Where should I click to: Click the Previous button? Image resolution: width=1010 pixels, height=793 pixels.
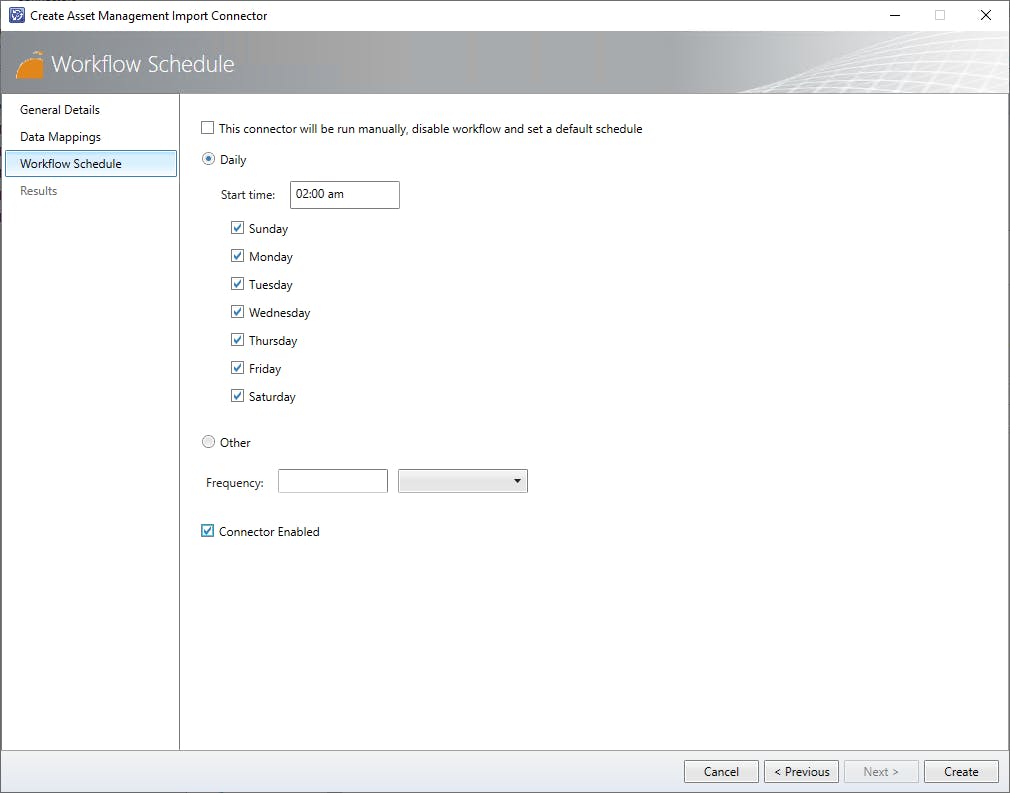[801, 771]
